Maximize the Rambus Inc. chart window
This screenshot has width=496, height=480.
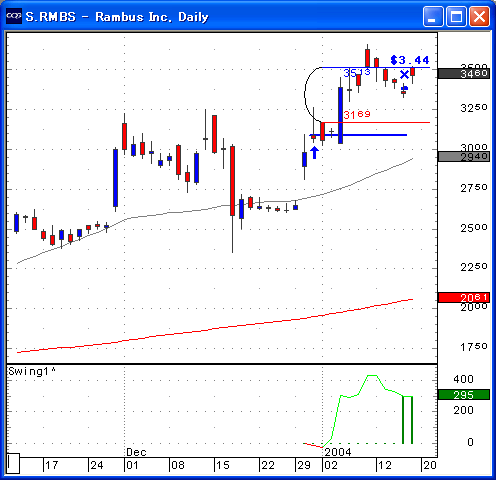[x=456, y=16]
